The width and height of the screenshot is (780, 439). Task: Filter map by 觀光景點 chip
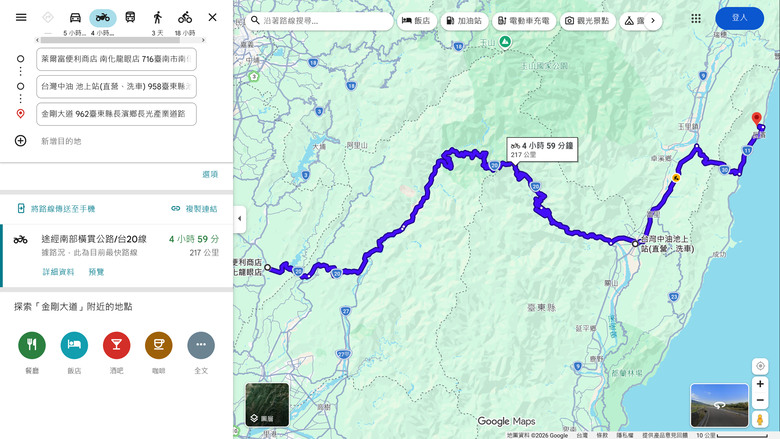click(x=587, y=21)
